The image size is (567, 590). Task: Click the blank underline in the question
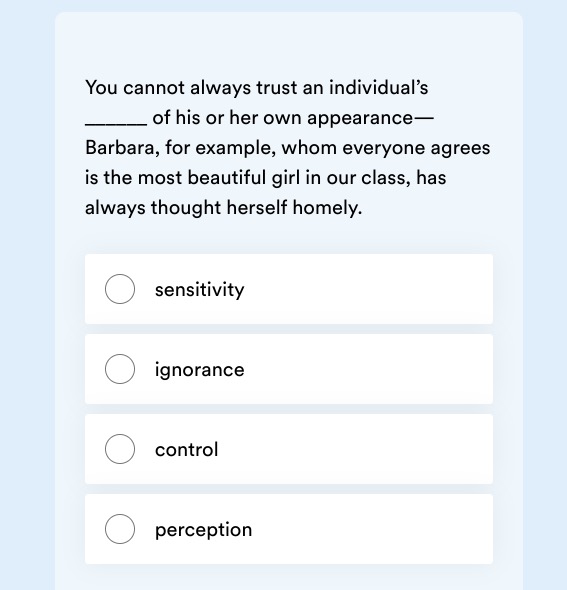(x=116, y=123)
